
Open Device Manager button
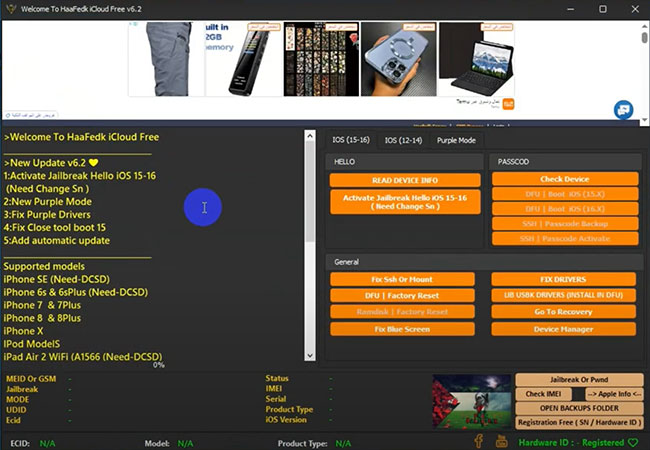click(563, 329)
